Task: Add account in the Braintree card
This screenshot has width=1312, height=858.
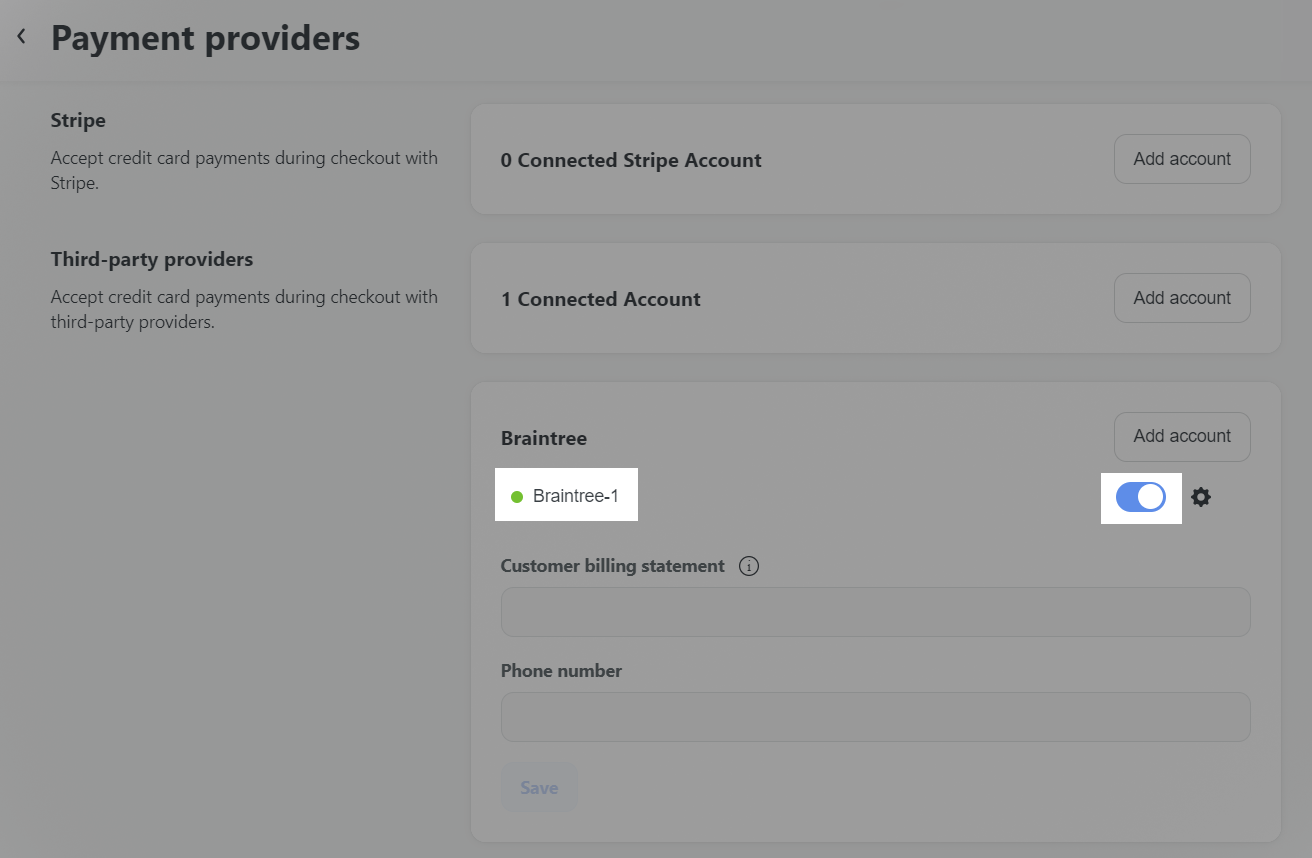Action: point(1182,437)
